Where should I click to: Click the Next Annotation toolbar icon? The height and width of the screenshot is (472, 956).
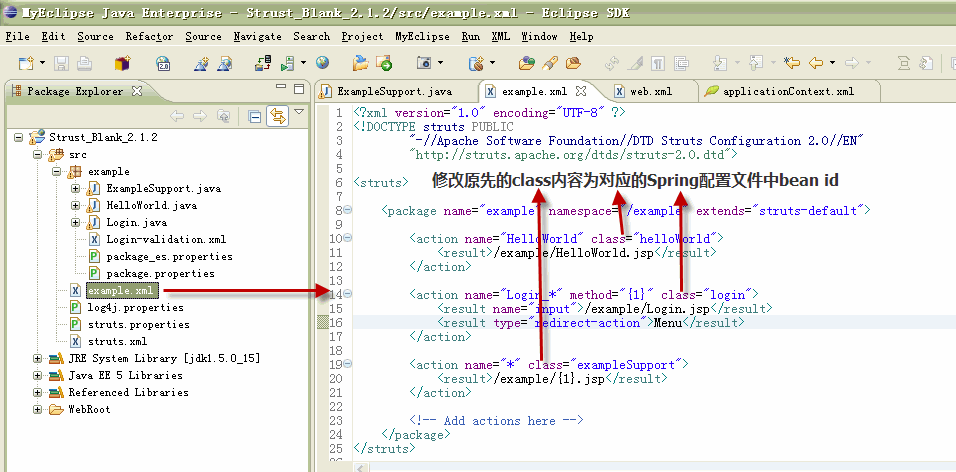[720, 63]
